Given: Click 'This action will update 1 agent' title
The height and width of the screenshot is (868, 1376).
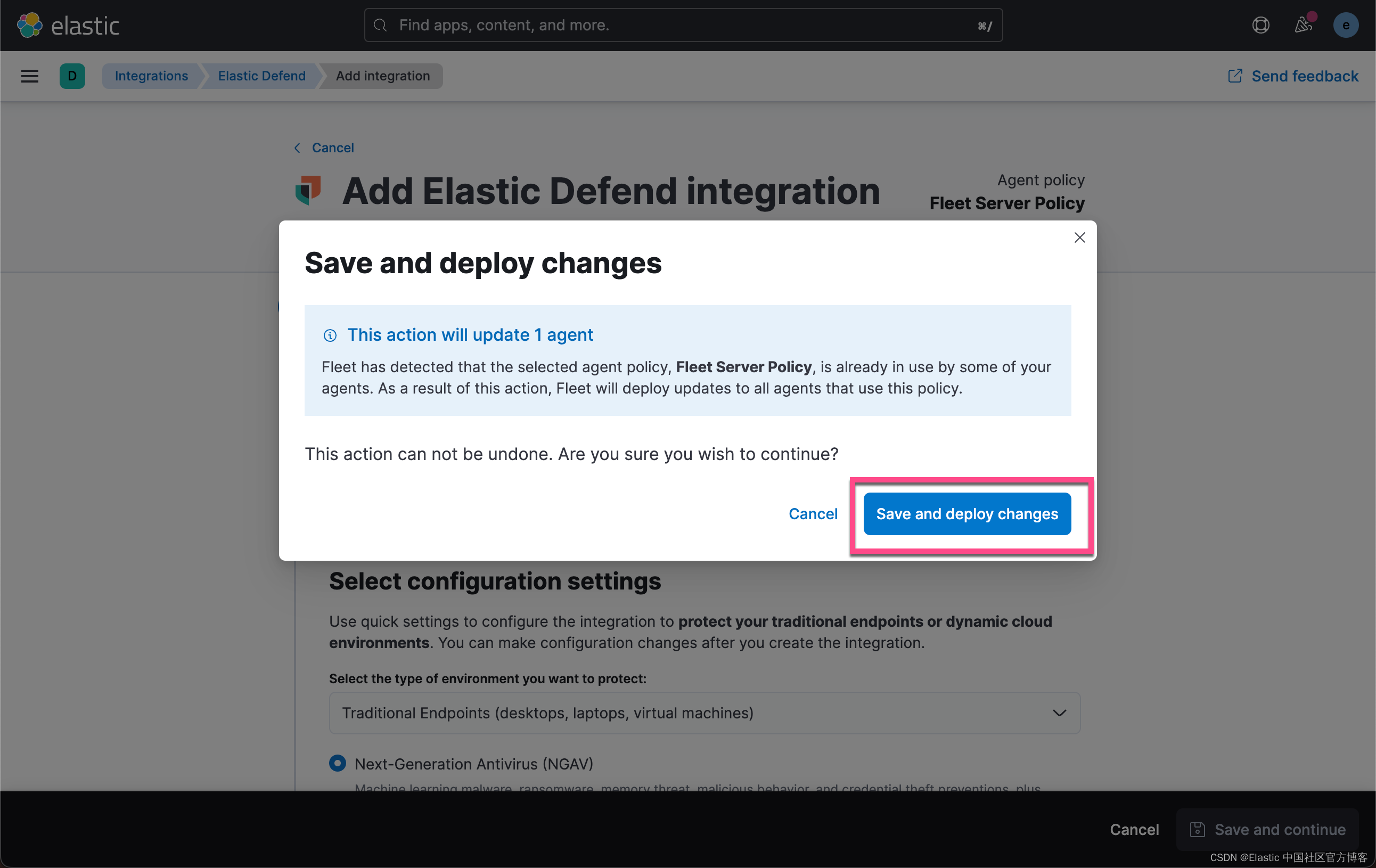Looking at the screenshot, I should tap(470, 335).
